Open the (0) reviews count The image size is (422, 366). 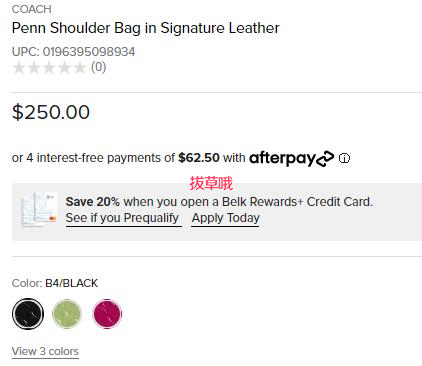[99, 67]
